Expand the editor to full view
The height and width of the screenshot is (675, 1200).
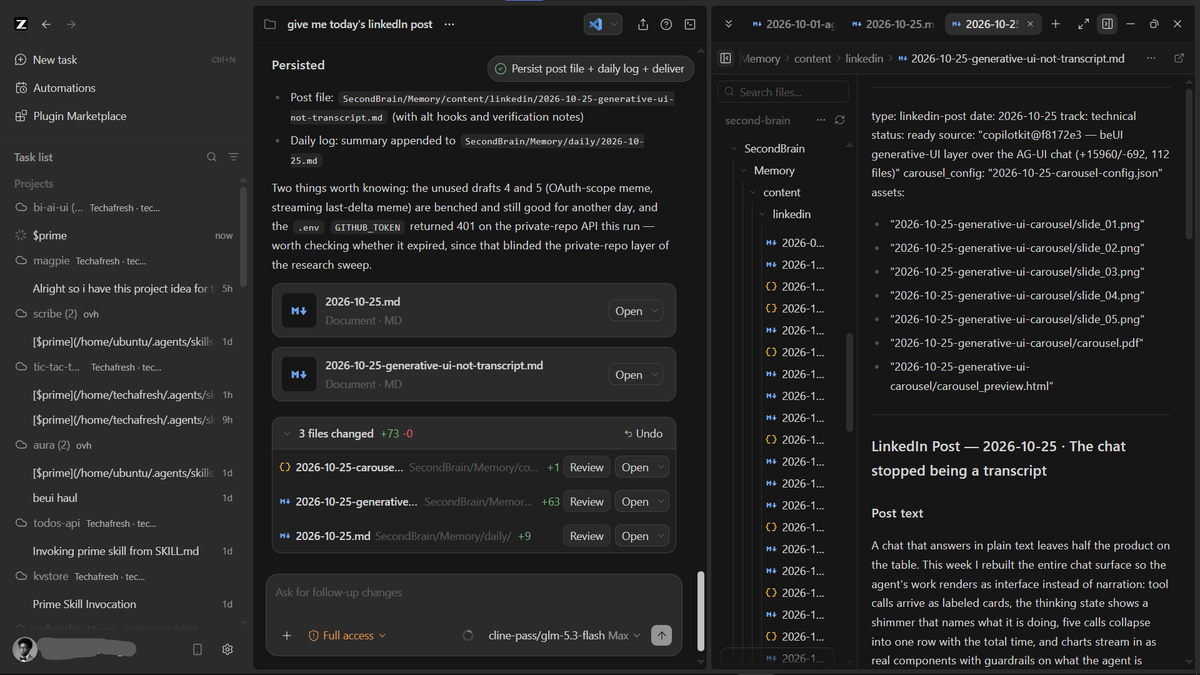click(1083, 23)
